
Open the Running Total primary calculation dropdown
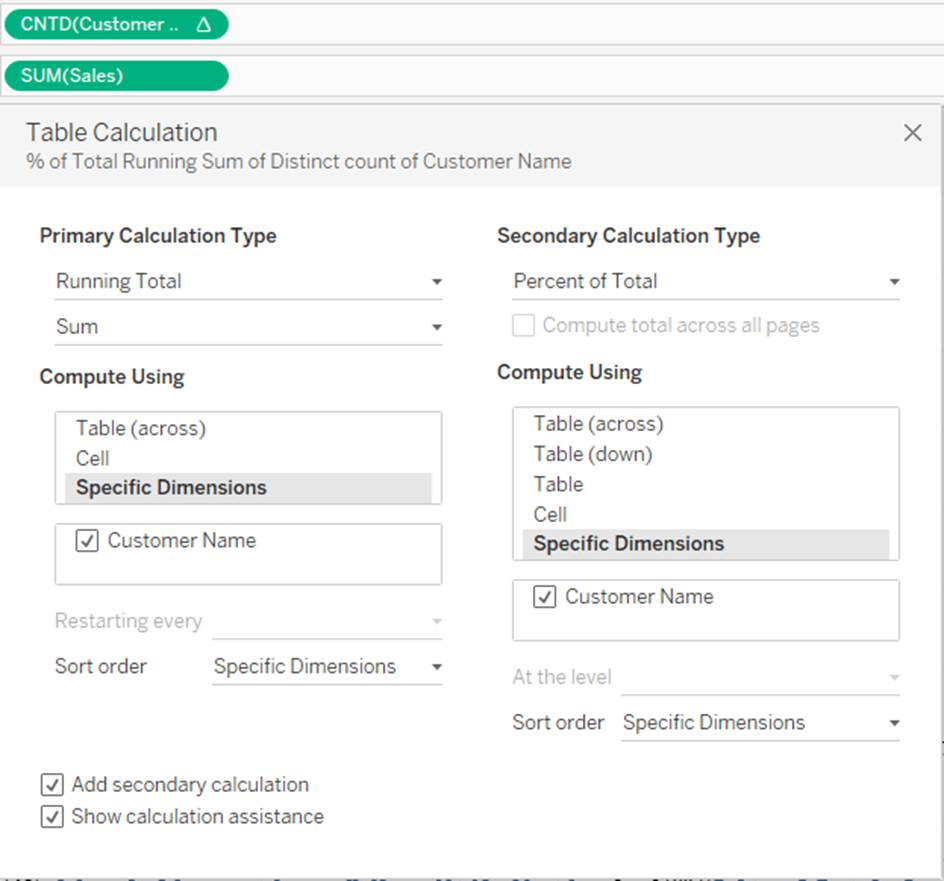248,282
